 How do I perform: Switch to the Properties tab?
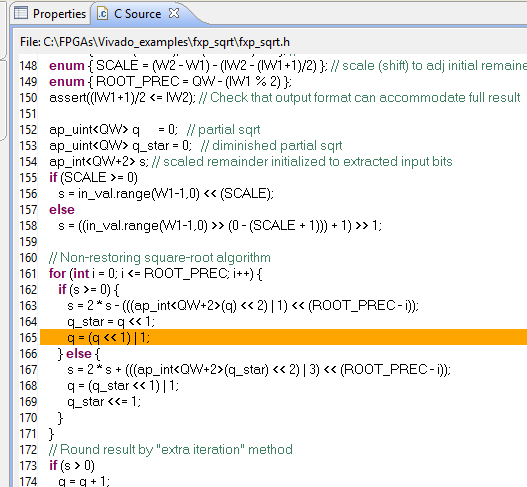click(50, 14)
